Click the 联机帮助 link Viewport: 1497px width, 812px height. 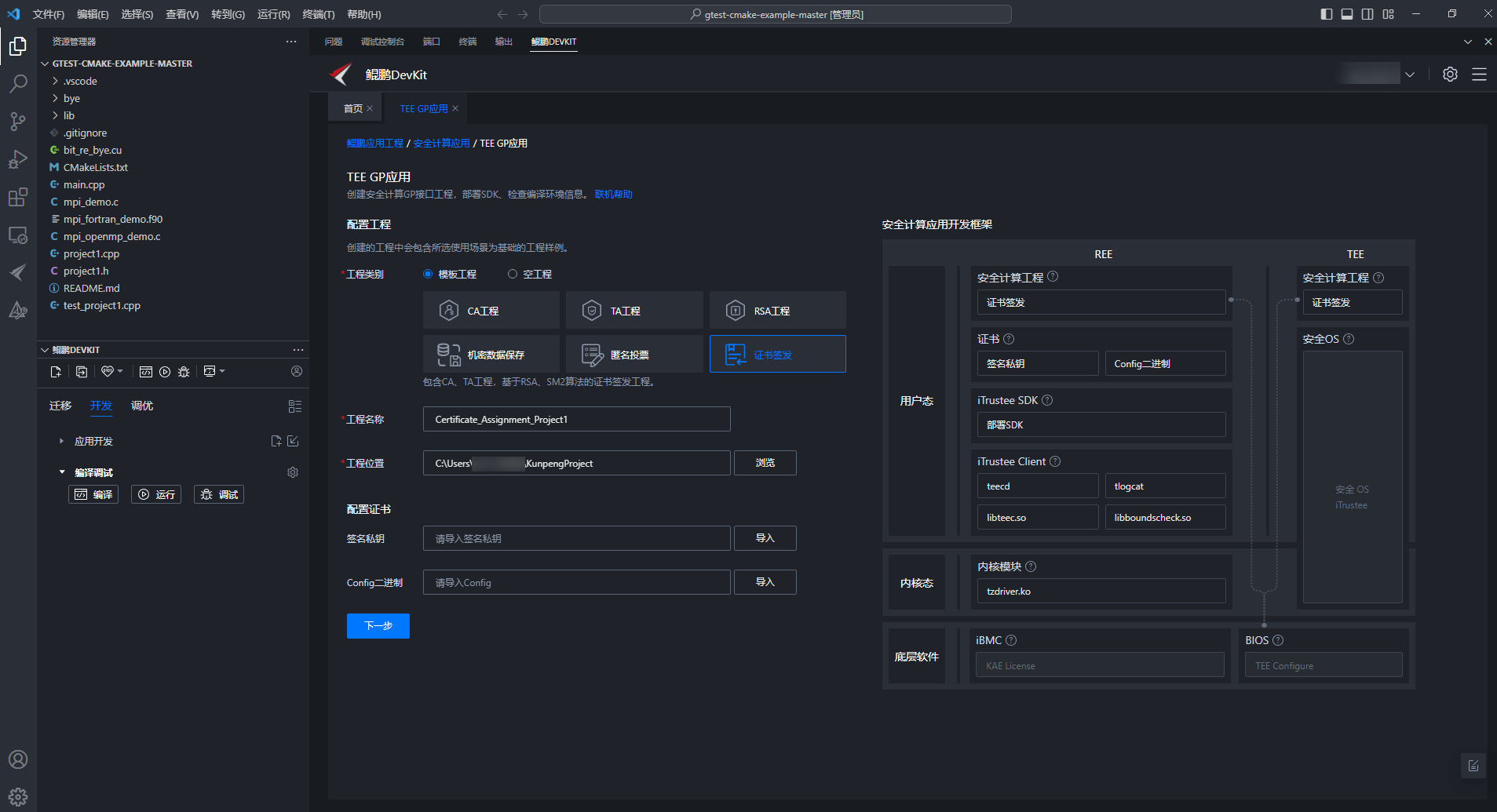[x=613, y=194]
